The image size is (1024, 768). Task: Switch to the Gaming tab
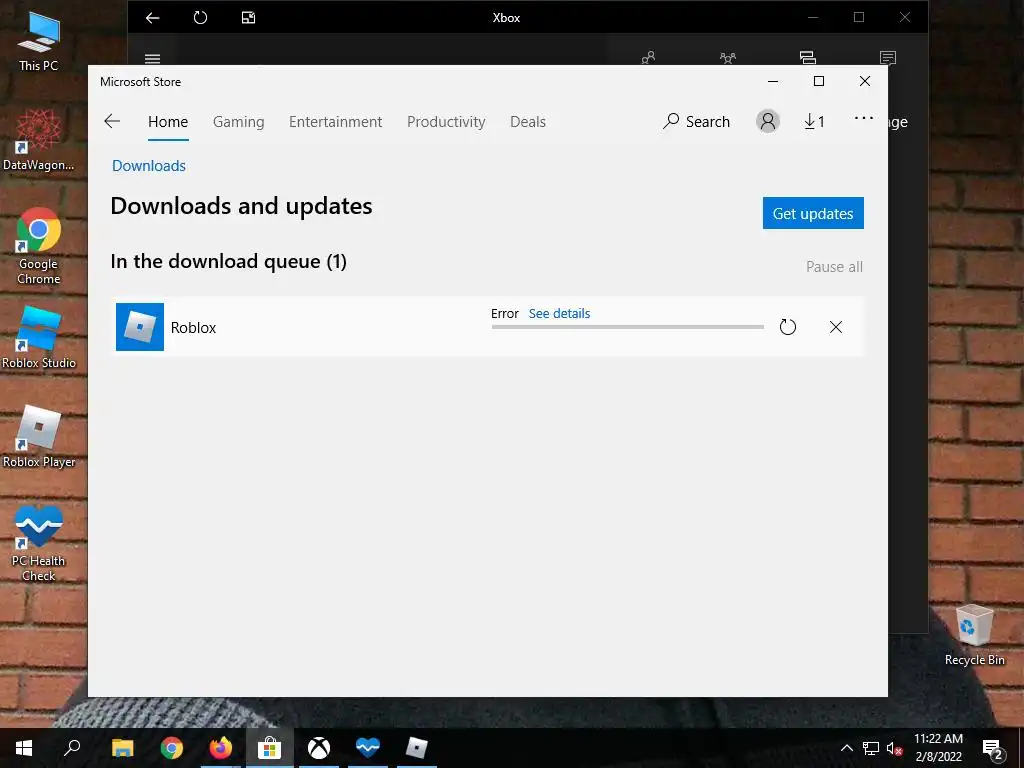[238, 122]
